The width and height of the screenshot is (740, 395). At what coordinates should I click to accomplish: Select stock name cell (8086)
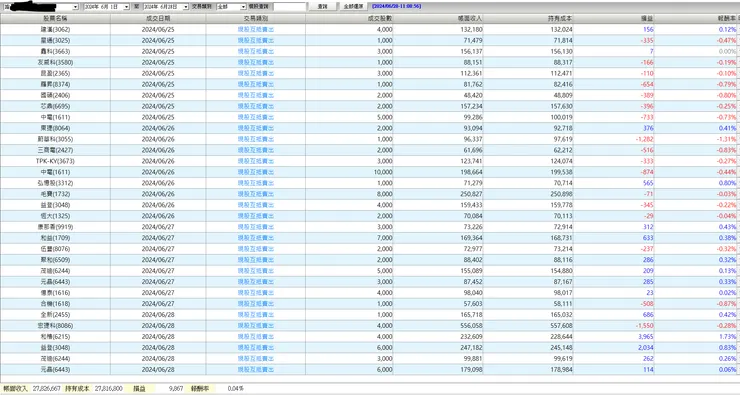pos(55,326)
